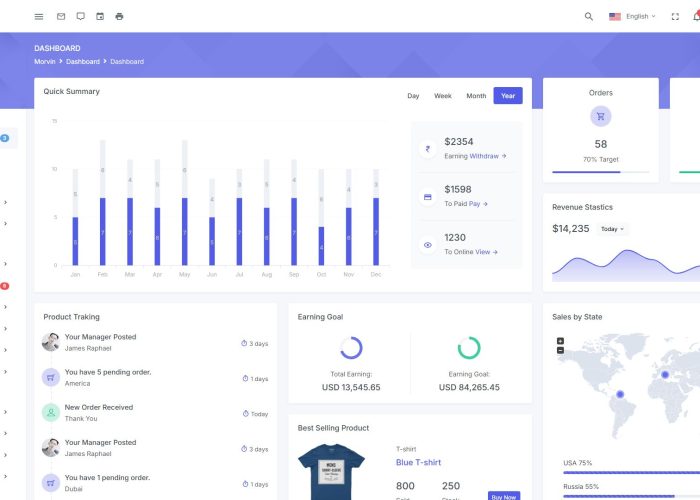Open the hamburger menu icon
700x500 pixels.
39,17
